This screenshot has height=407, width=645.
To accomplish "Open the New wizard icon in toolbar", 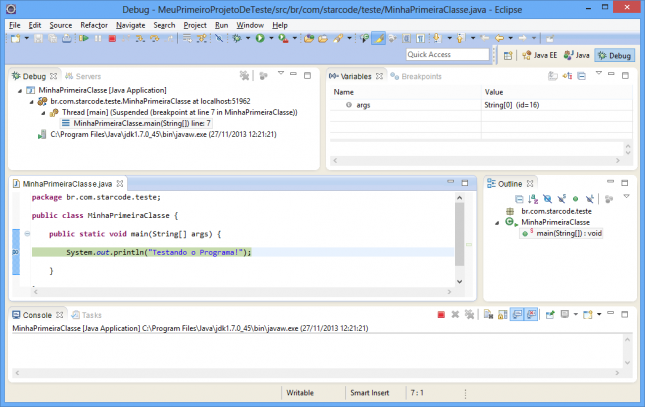I will (x=16, y=38).
